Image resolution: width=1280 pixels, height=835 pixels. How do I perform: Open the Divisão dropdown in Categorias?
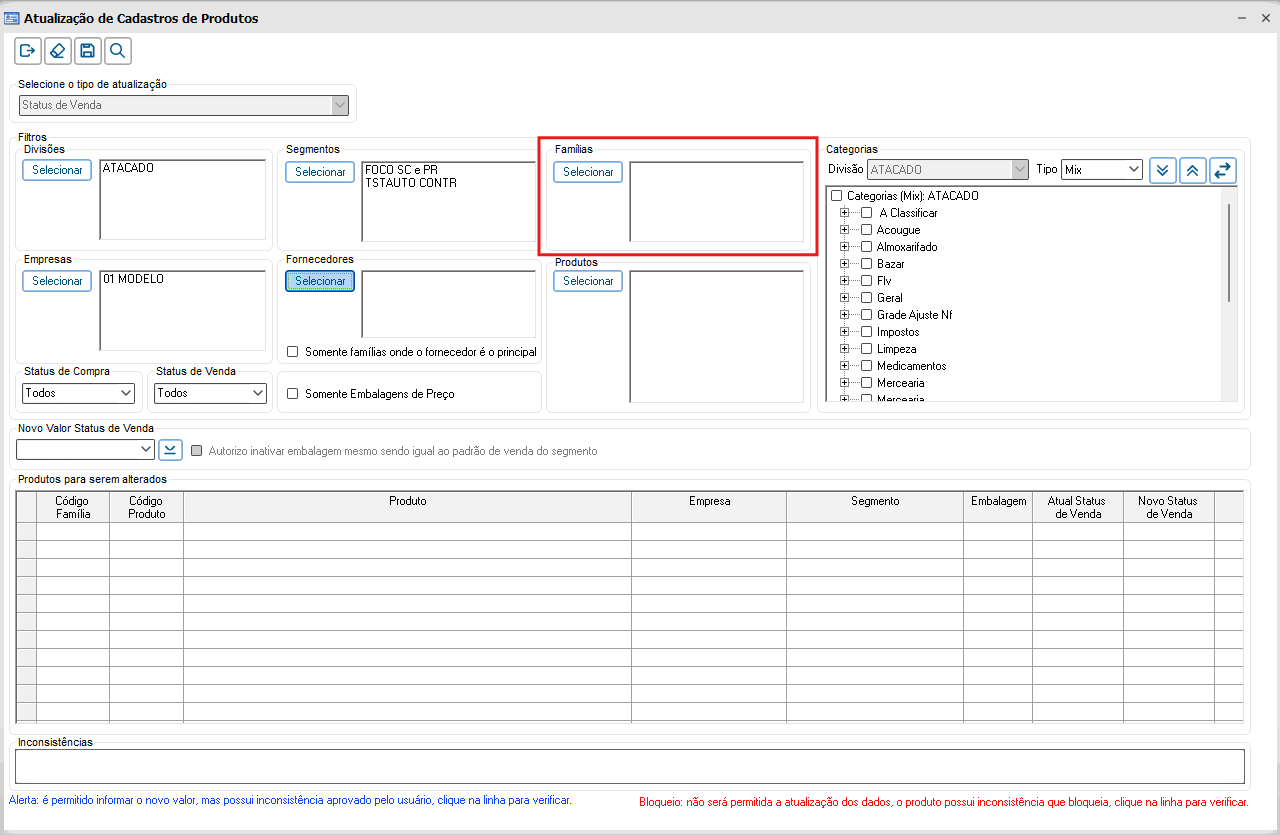pos(948,170)
